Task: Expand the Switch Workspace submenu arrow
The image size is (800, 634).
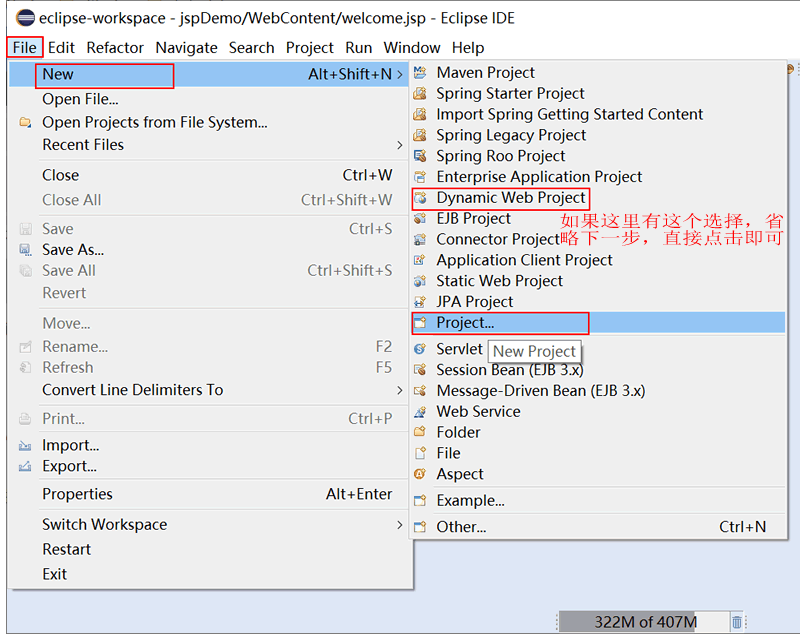Action: tap(399, 525)
